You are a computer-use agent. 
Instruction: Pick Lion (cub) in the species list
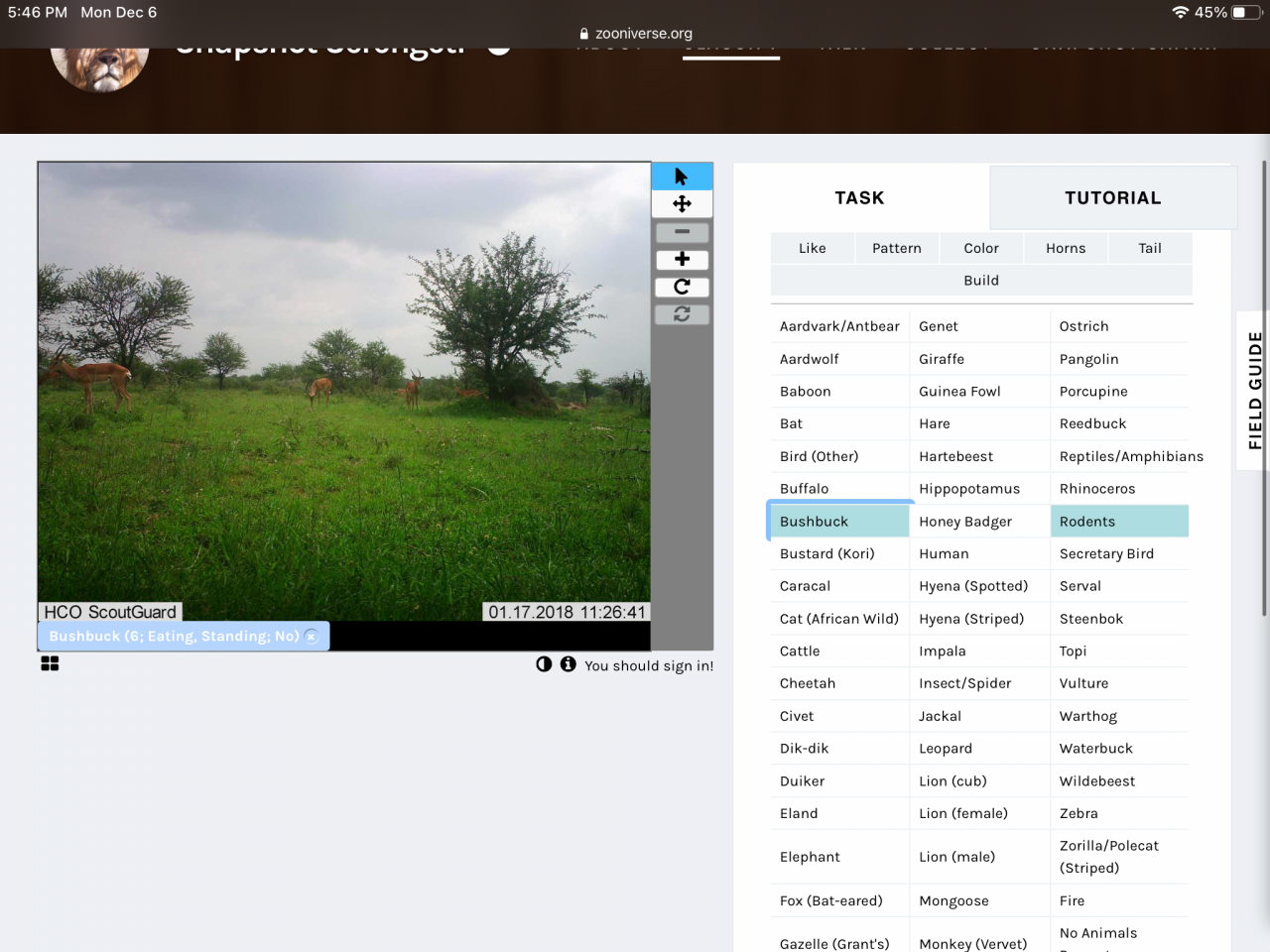(x=979, y=781)
